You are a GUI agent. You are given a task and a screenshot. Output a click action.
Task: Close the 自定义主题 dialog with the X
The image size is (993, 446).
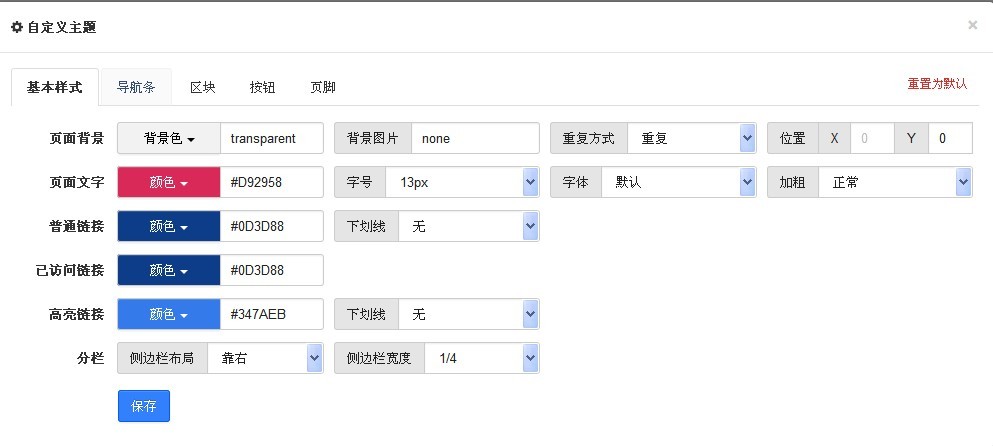(x=972, y=25)
